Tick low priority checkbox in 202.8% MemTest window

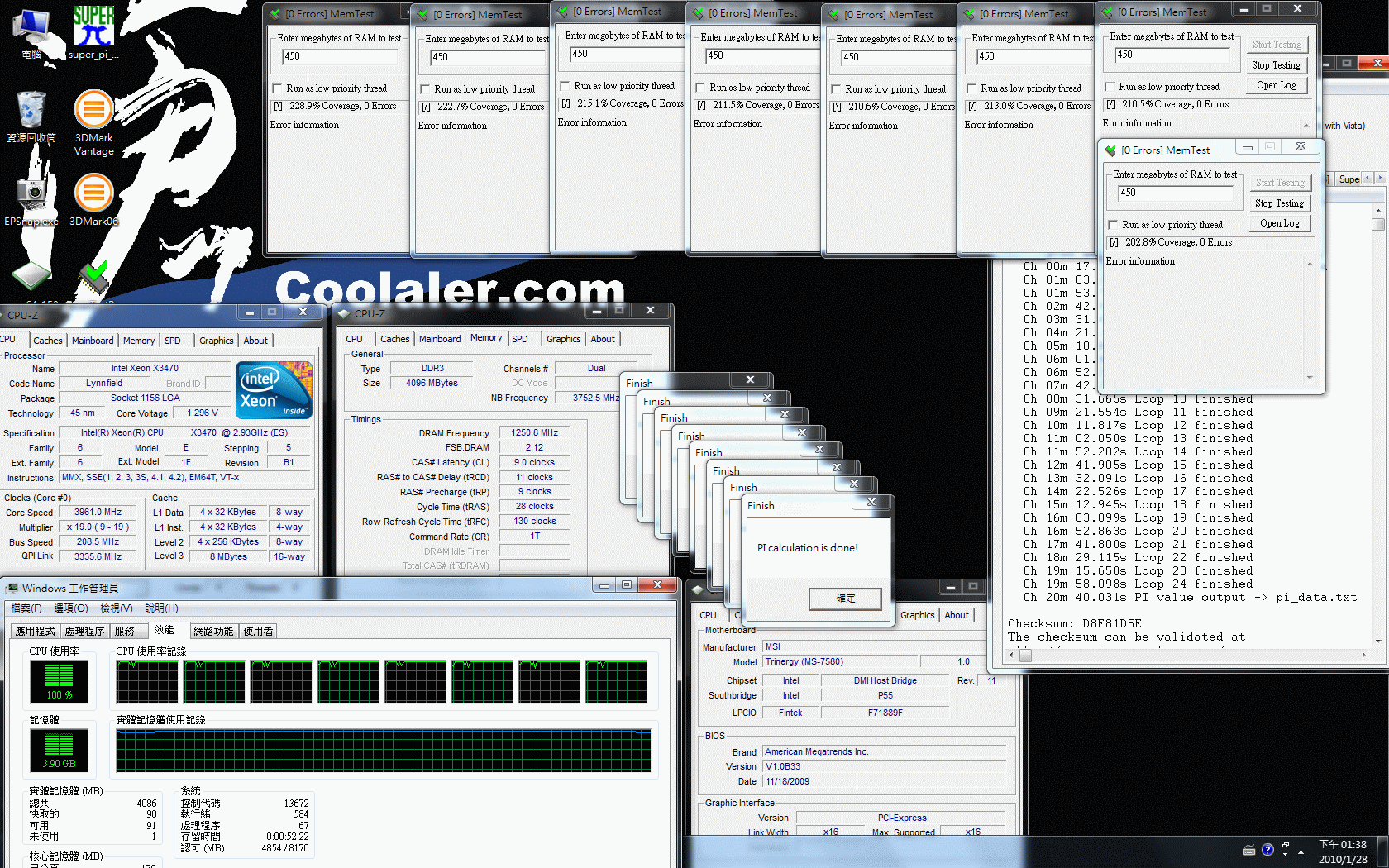[x=1114, y=225]
